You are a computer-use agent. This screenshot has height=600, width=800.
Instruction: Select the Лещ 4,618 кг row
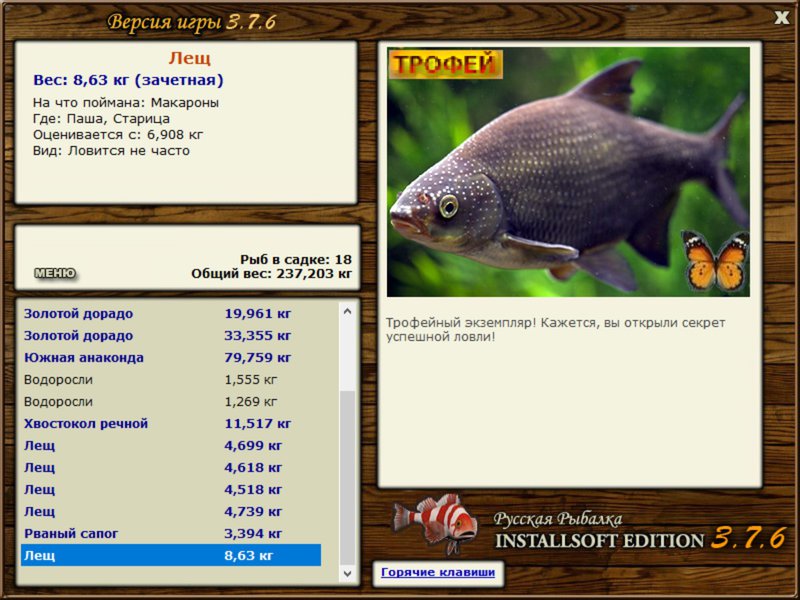click(x=171, y=467)
